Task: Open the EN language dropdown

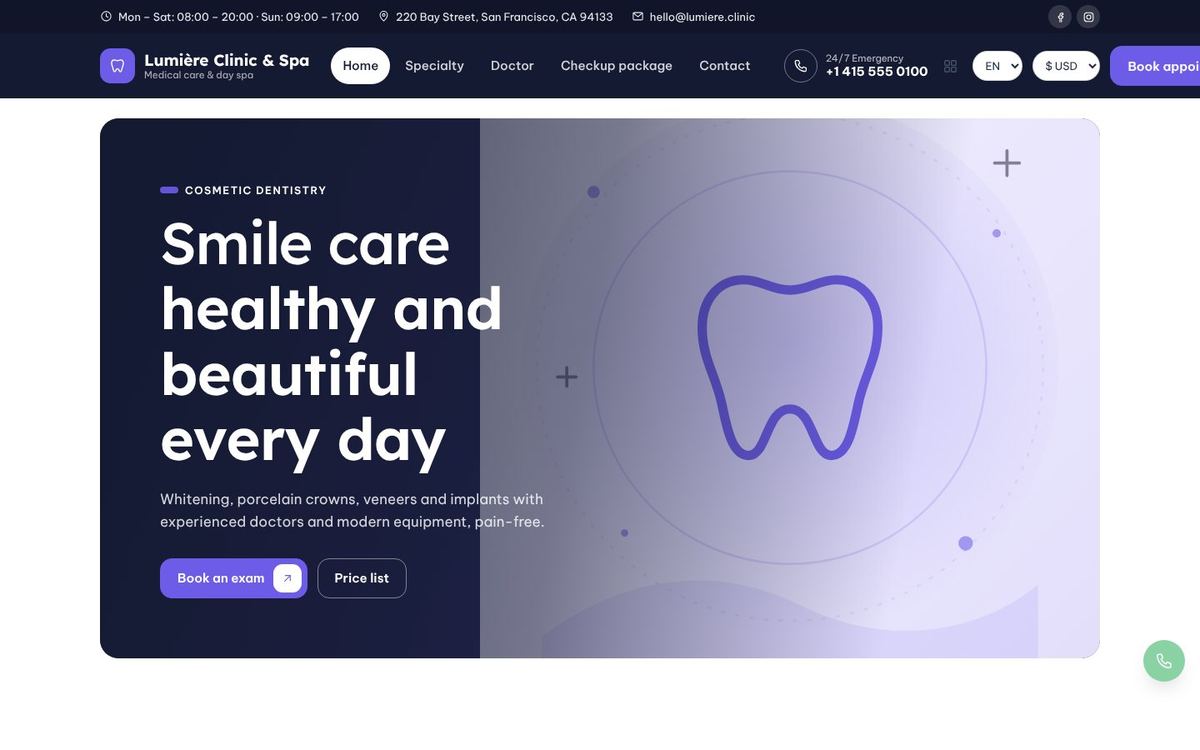Action: pos(997,66)
